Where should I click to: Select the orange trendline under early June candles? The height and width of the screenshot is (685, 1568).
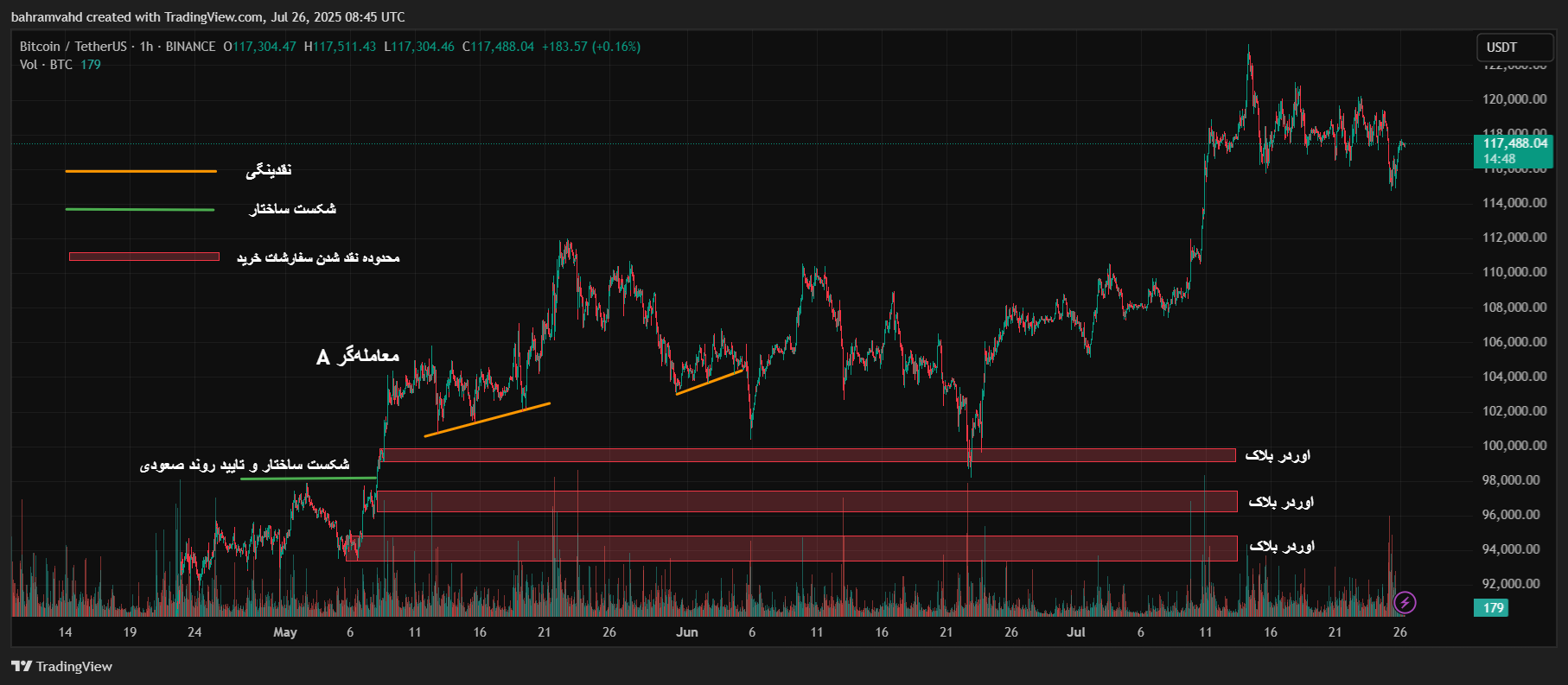click(710, 382)
